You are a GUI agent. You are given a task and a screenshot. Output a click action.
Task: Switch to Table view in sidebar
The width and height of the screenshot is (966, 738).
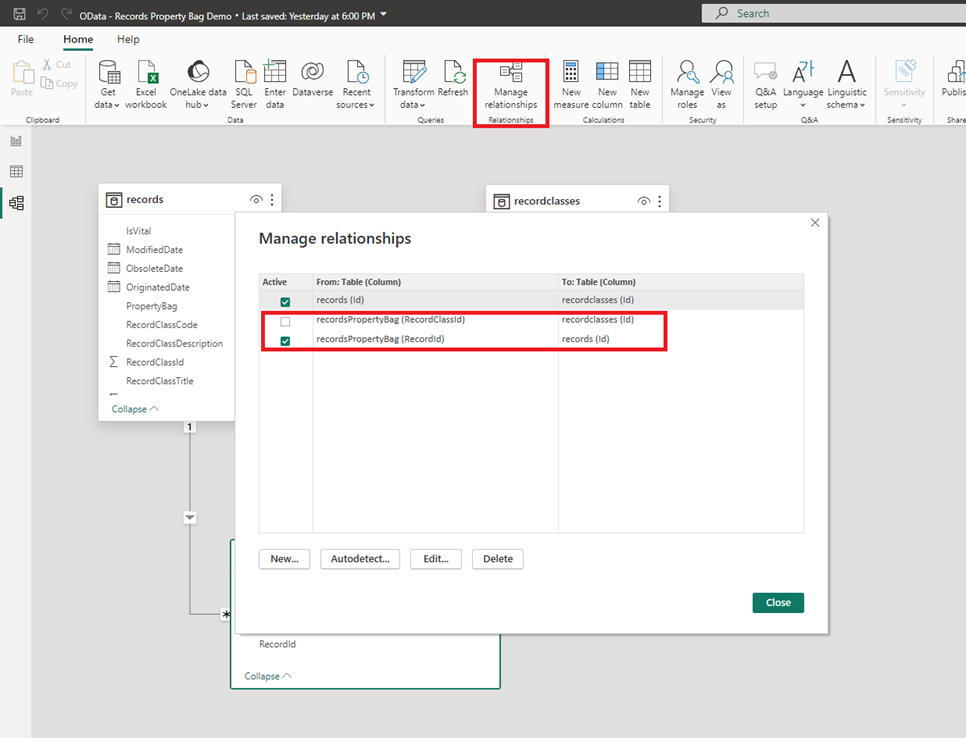point(17,171)
